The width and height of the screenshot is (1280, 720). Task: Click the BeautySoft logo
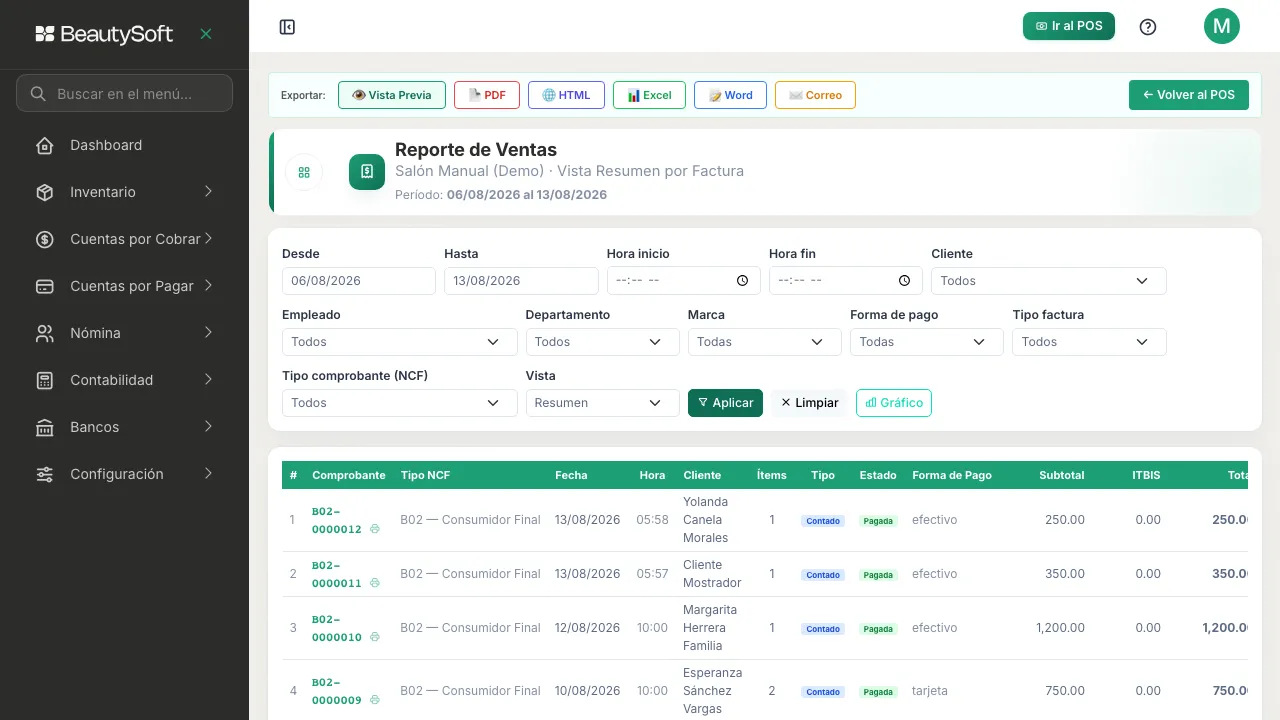(104, 34)
